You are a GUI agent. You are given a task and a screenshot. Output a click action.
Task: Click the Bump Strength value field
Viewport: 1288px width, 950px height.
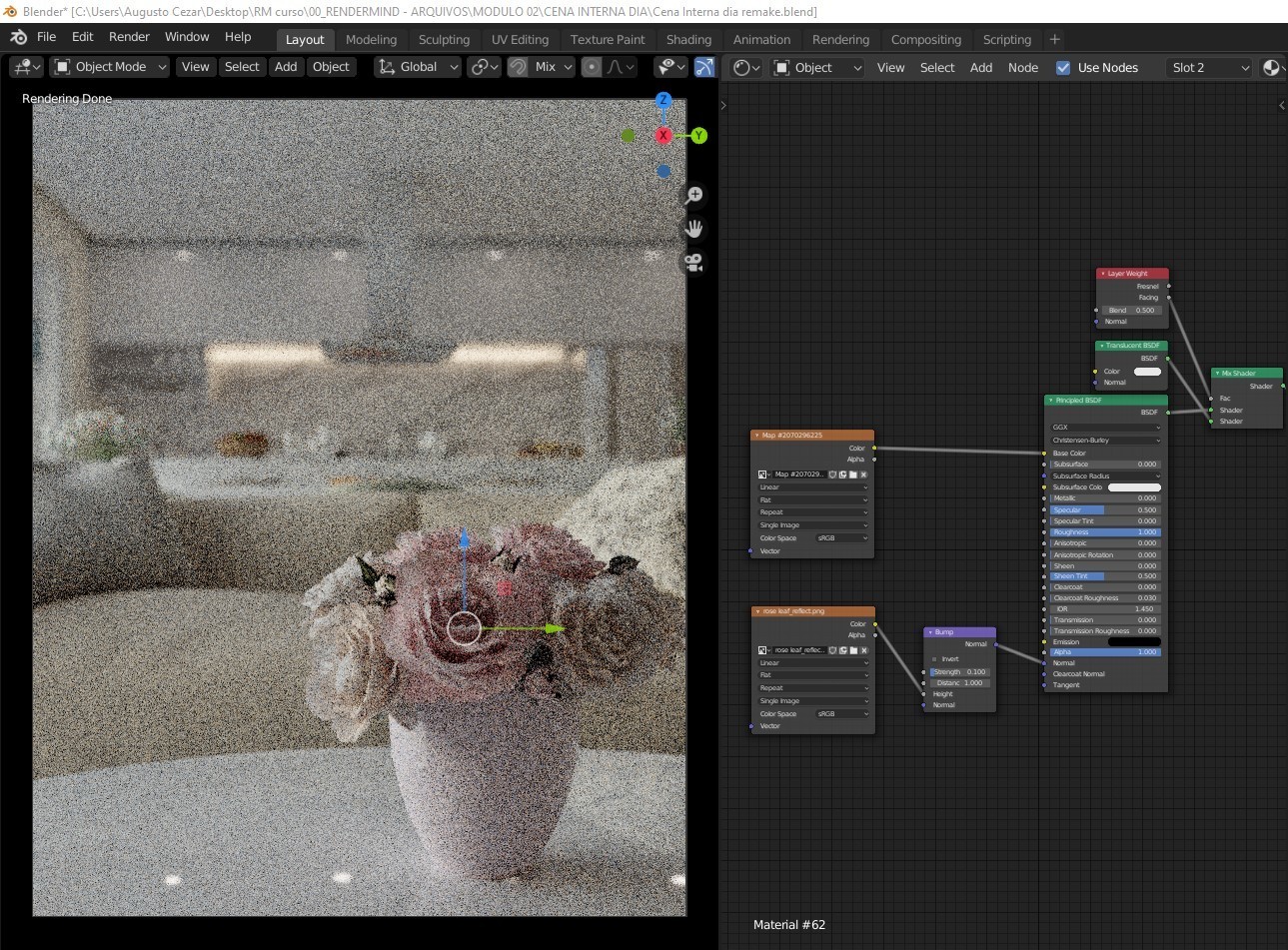click(960, 672)
